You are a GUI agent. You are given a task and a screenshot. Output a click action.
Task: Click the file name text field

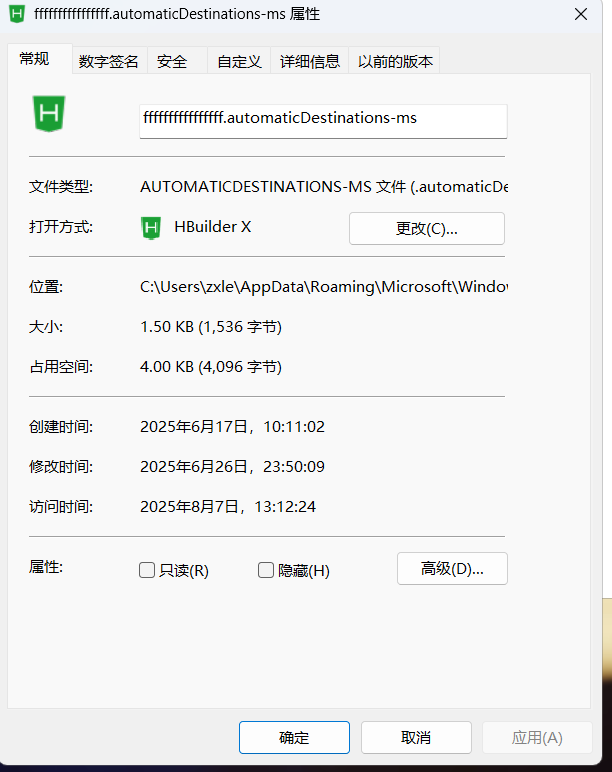coord(323,119)
